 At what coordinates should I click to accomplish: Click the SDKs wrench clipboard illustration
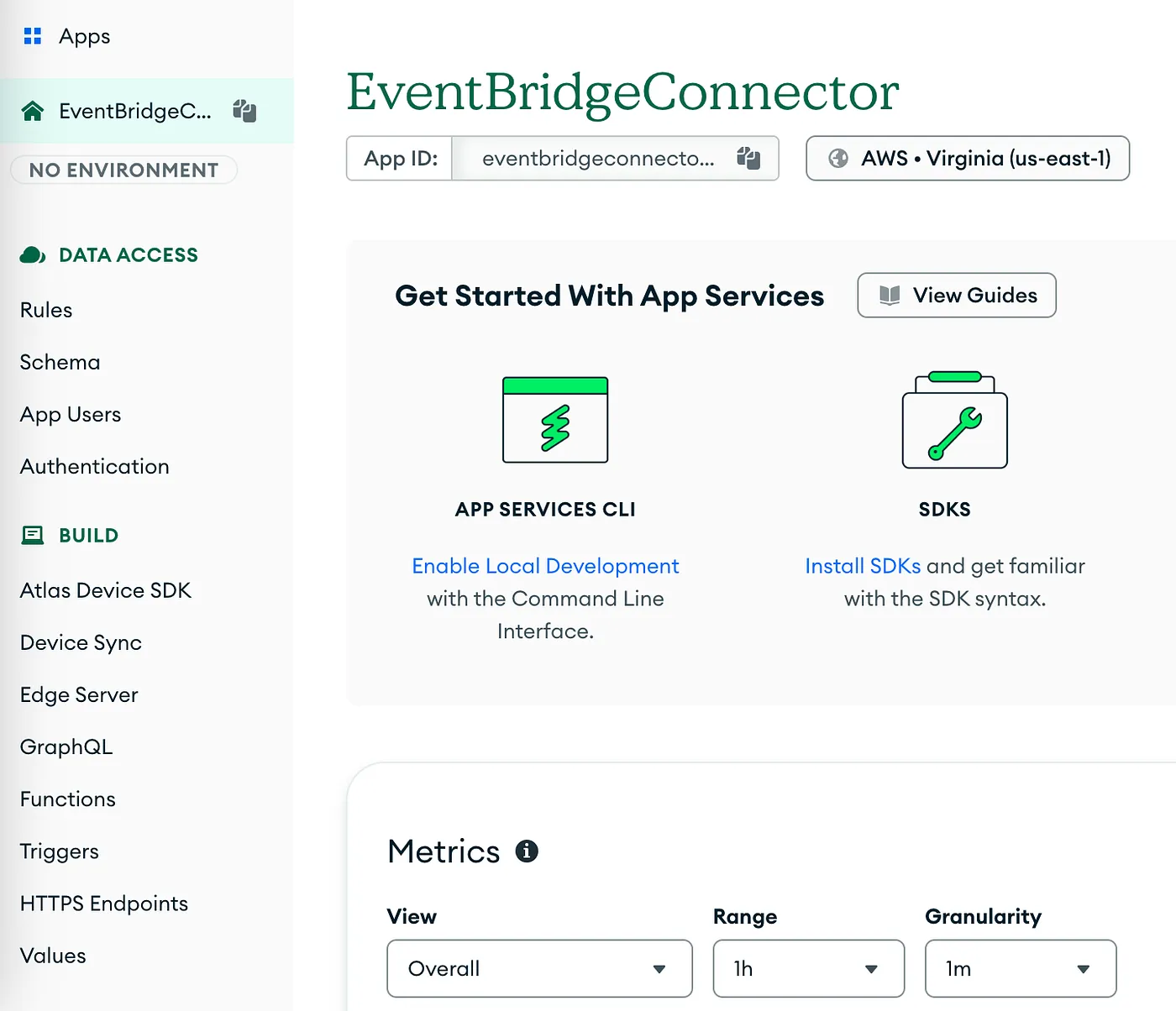click(x=955, y=420)
